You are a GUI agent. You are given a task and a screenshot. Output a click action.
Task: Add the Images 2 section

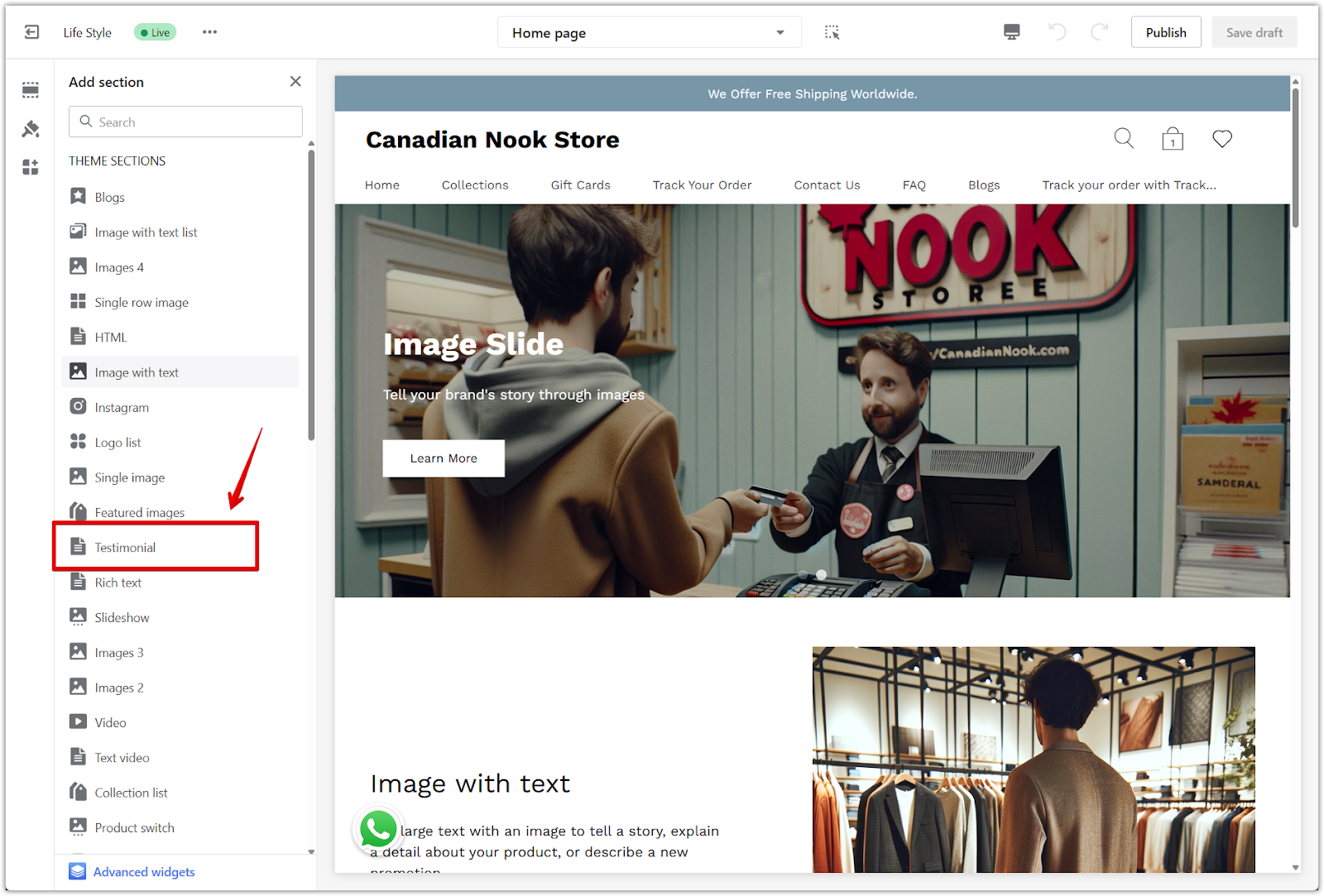180,688
